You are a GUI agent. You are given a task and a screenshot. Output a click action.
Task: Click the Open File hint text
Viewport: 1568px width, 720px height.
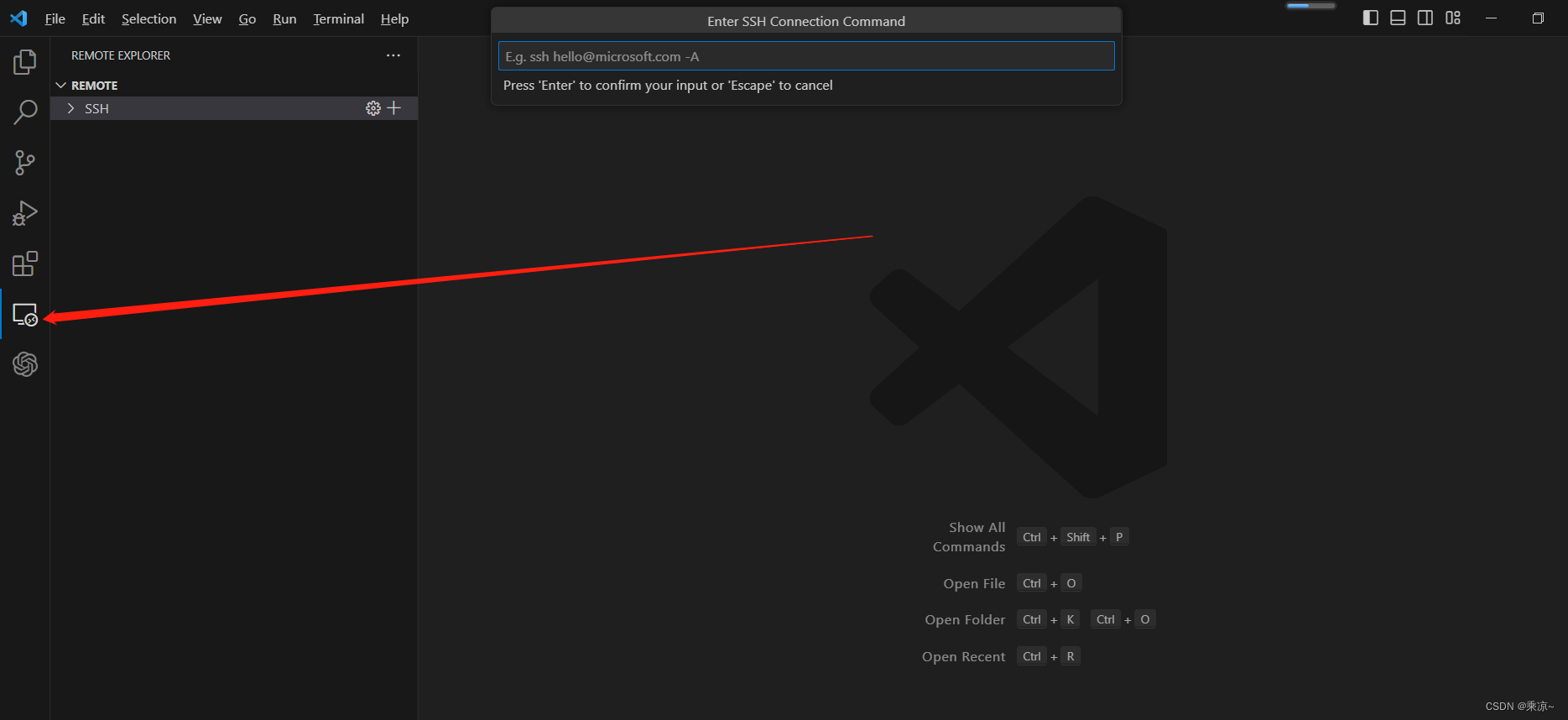(x=974, y=583)
